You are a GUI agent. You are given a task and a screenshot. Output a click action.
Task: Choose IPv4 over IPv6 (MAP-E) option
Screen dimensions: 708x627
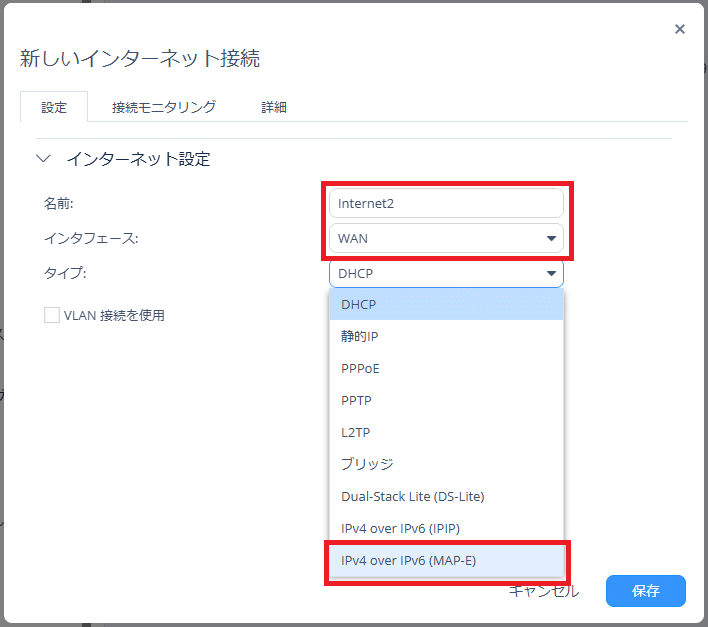click(446, 560)
